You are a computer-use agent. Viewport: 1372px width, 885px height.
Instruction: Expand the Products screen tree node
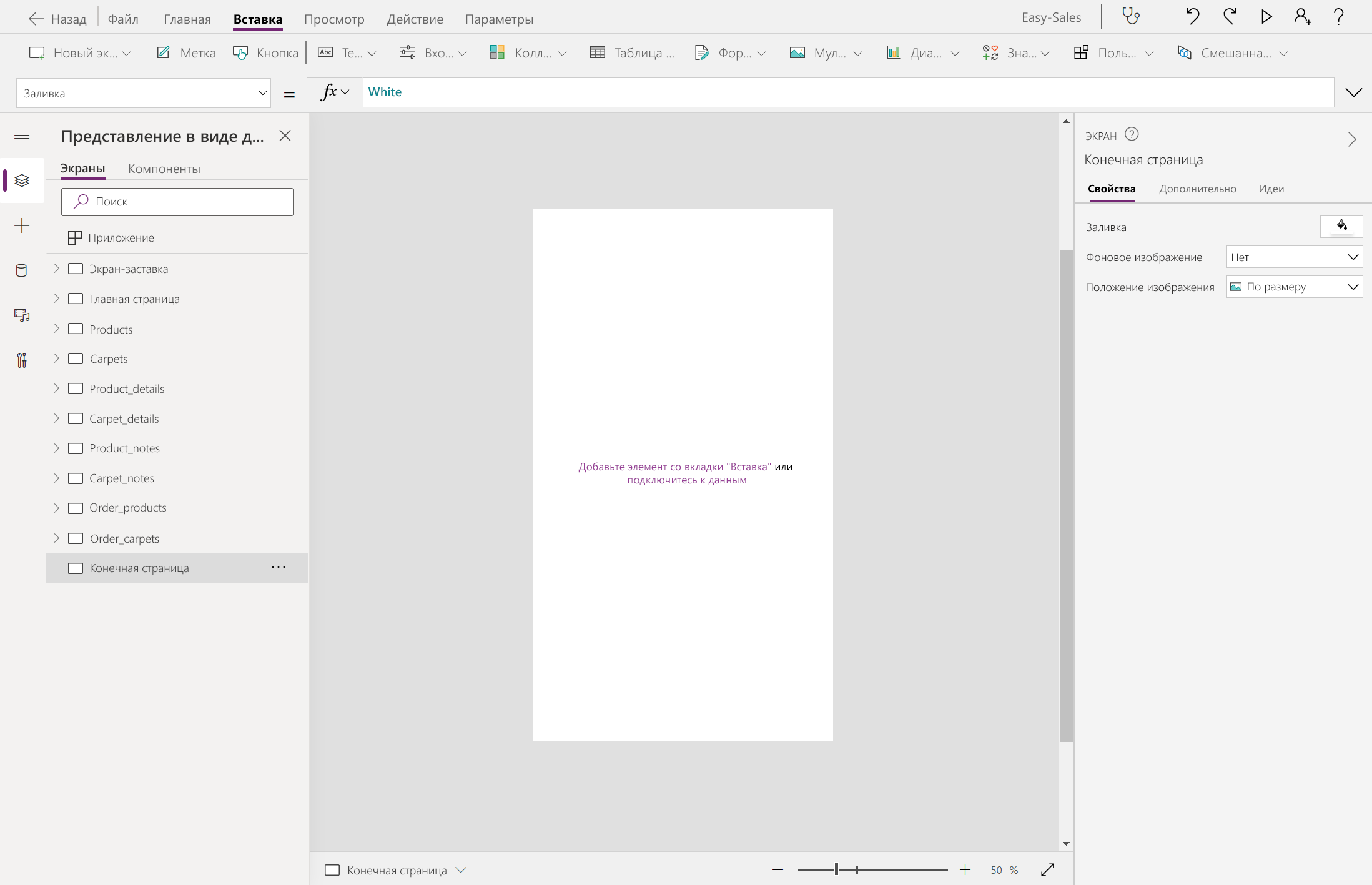click(x=57, y=329)
